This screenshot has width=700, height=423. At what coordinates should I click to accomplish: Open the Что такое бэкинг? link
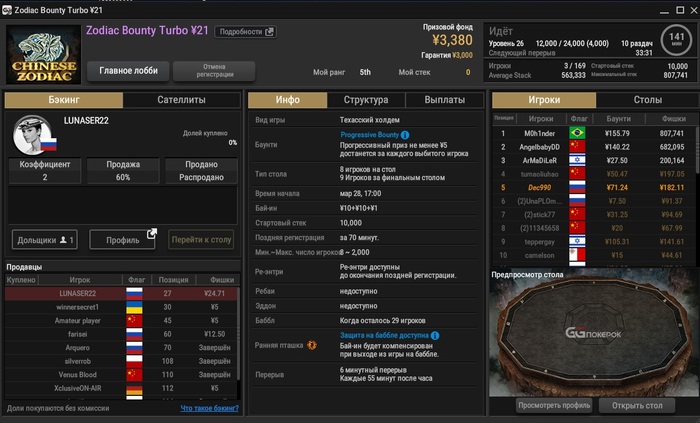209,408
